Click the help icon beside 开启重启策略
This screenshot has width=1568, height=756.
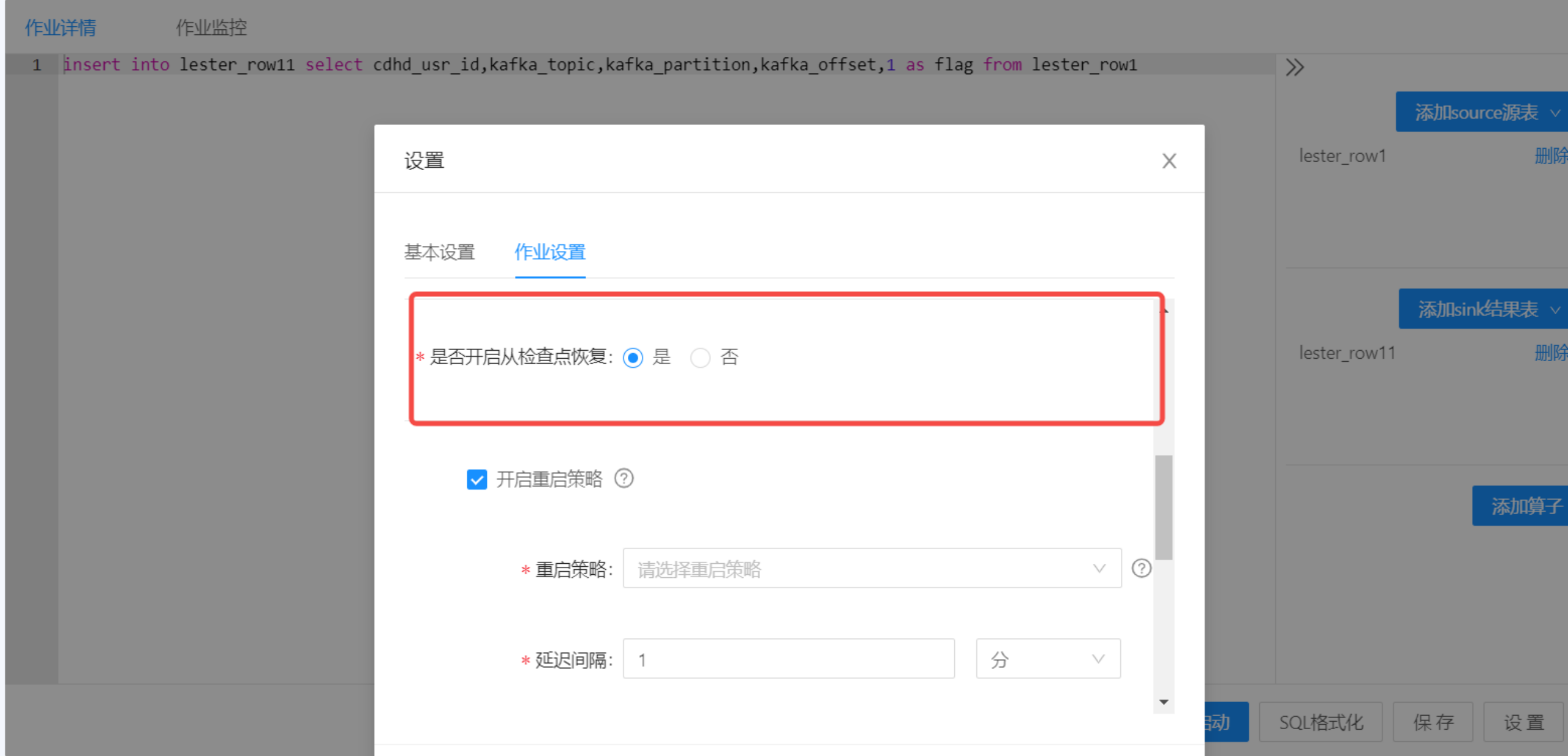coord(624,478)
